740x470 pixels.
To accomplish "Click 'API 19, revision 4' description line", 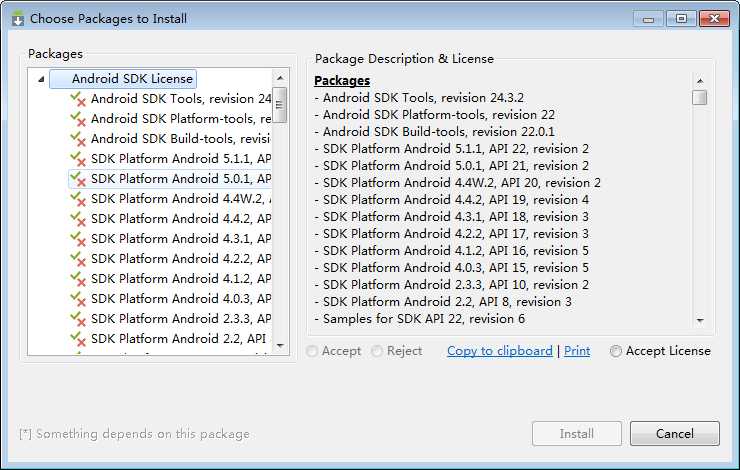I will [452, 200].
